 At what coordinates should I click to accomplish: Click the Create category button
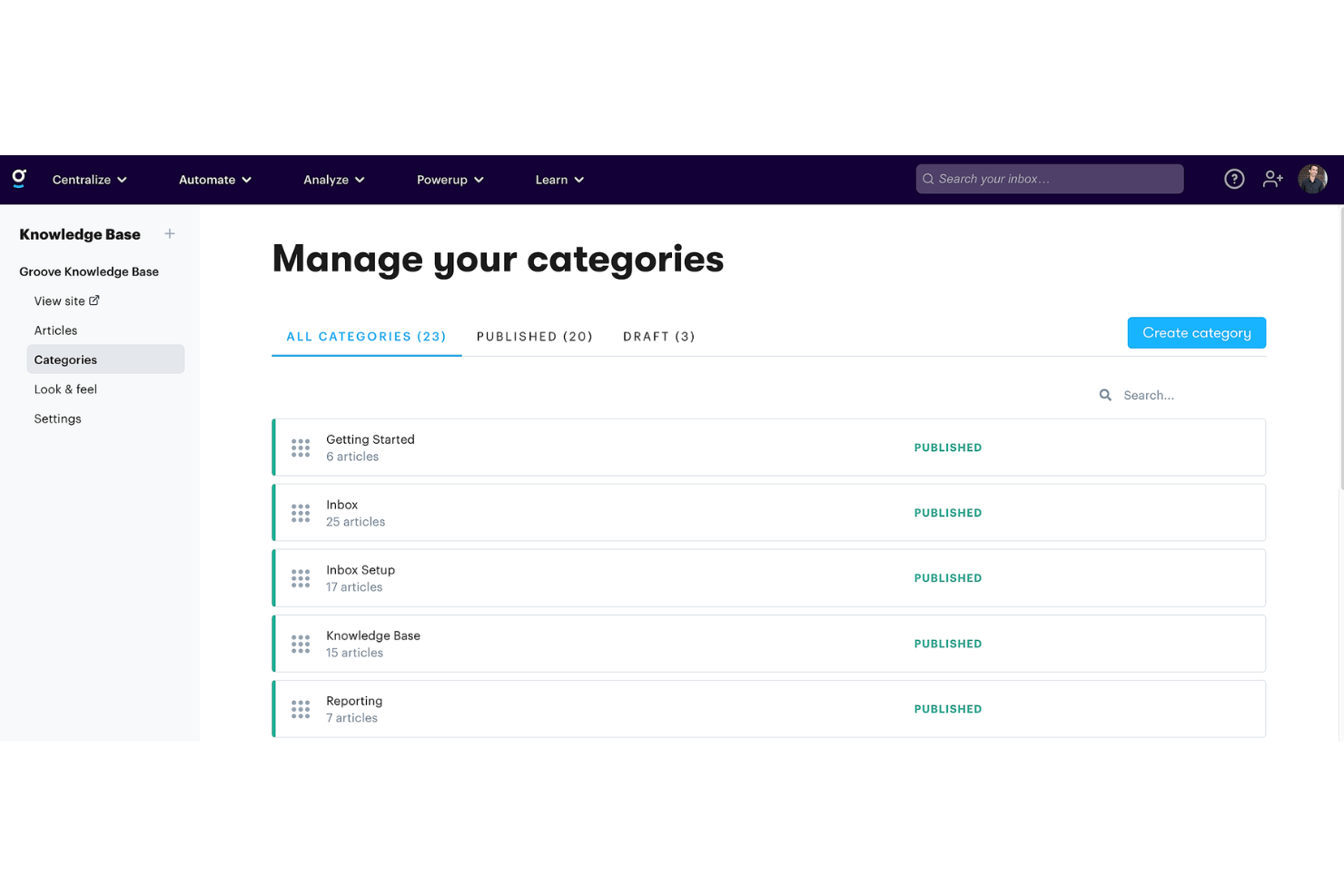point(1196,332)
